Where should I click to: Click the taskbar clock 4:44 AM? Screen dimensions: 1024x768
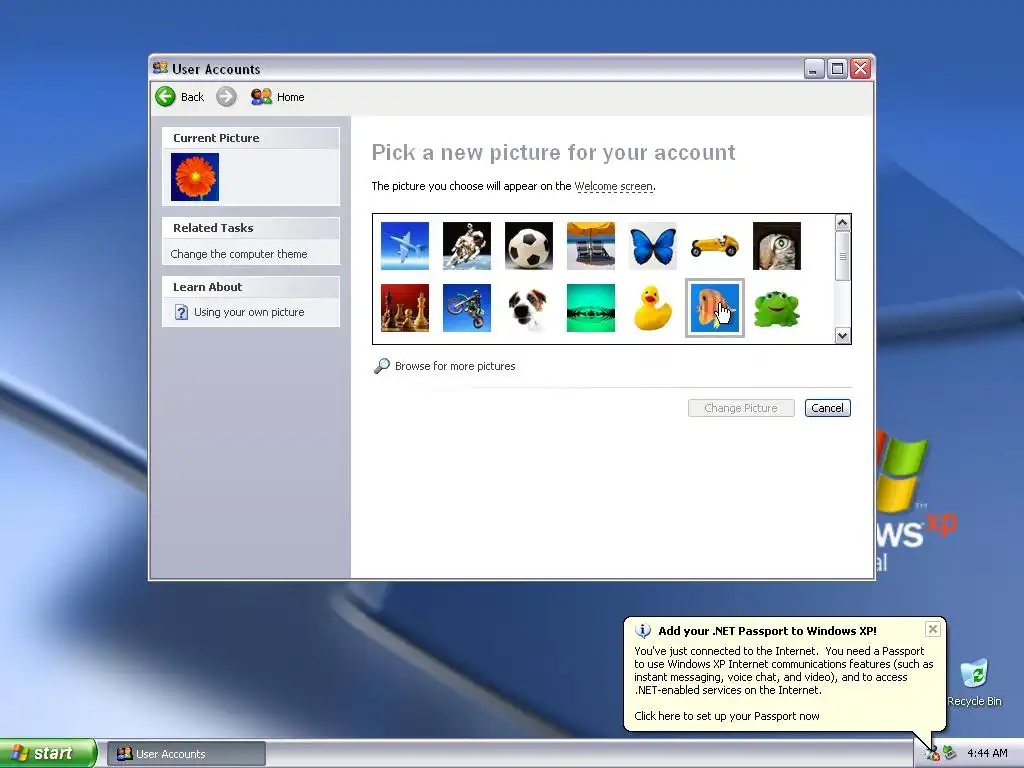coord(987,753)
